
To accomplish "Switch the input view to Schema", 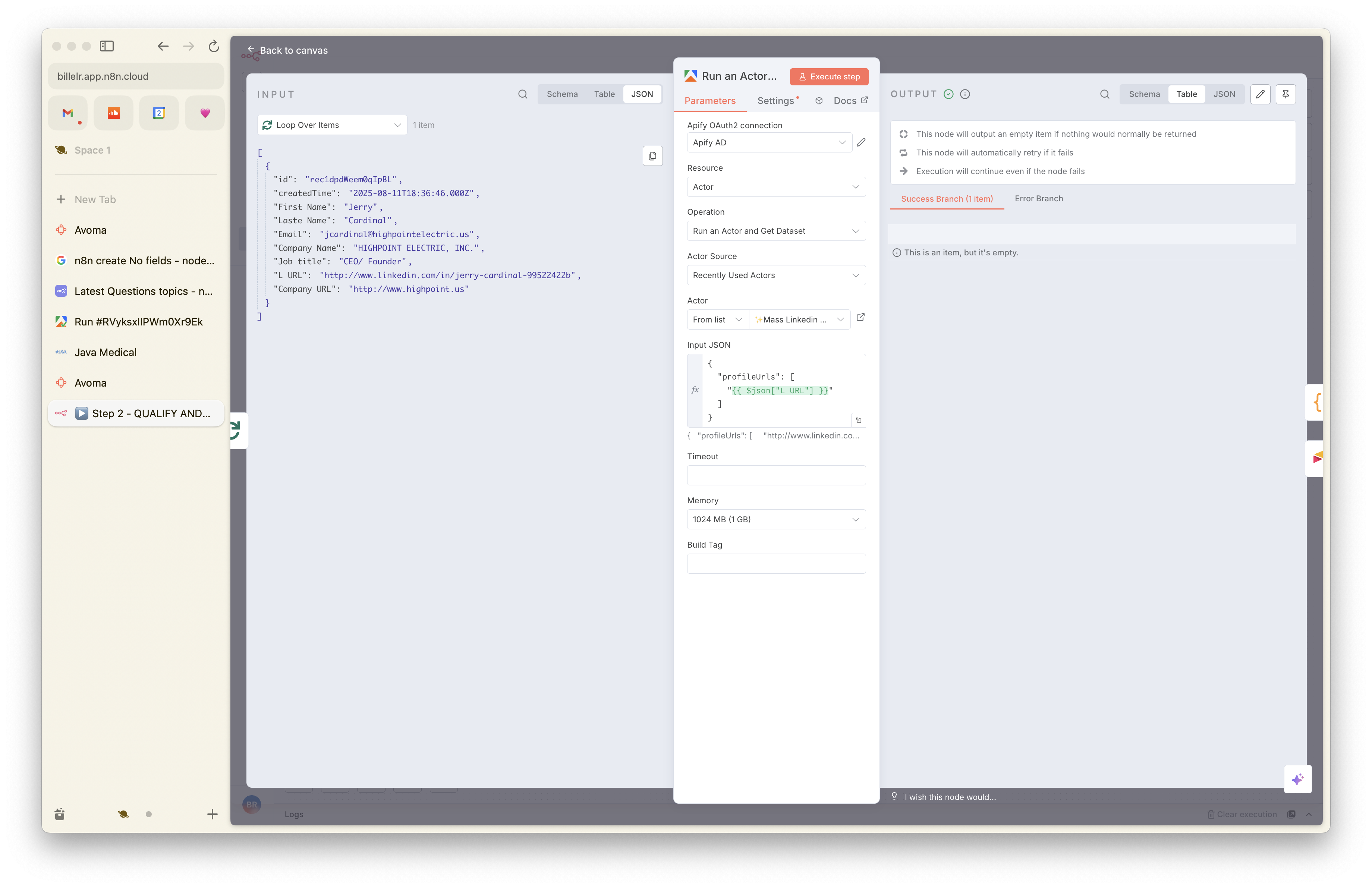I will 561,94.
